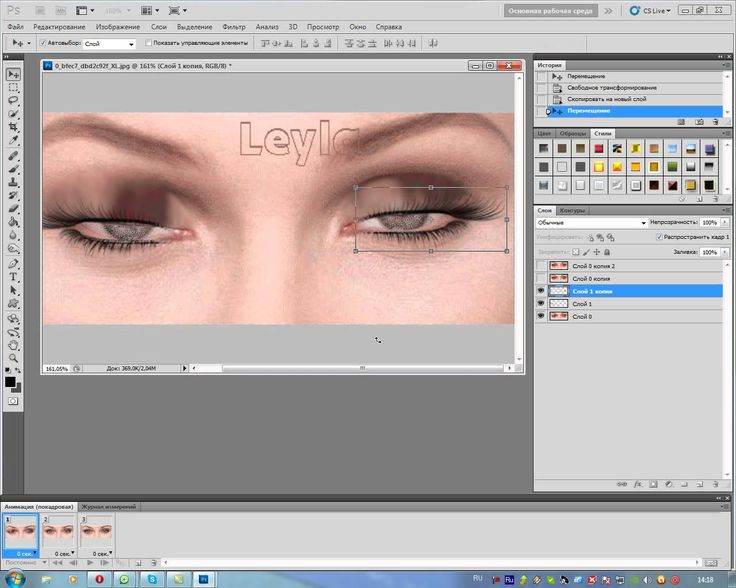Duplicate selected animation frame icon

(x=138, y=563)
